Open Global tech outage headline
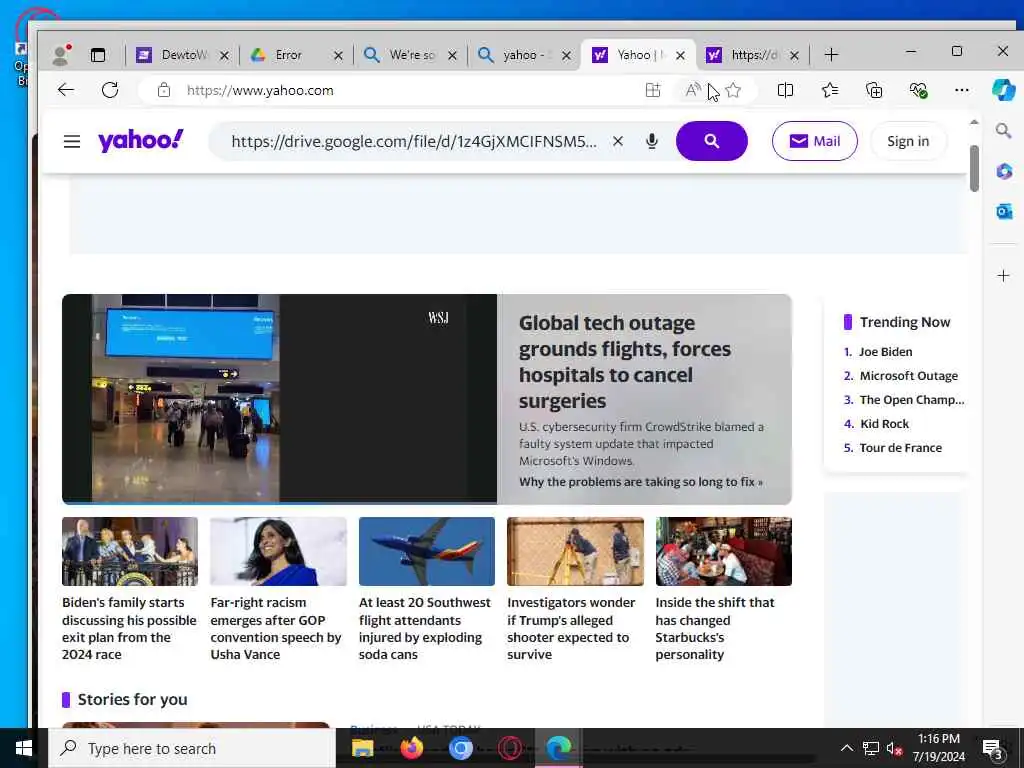1024x768 pixels. pyautogui.click(x=625, y=362)
